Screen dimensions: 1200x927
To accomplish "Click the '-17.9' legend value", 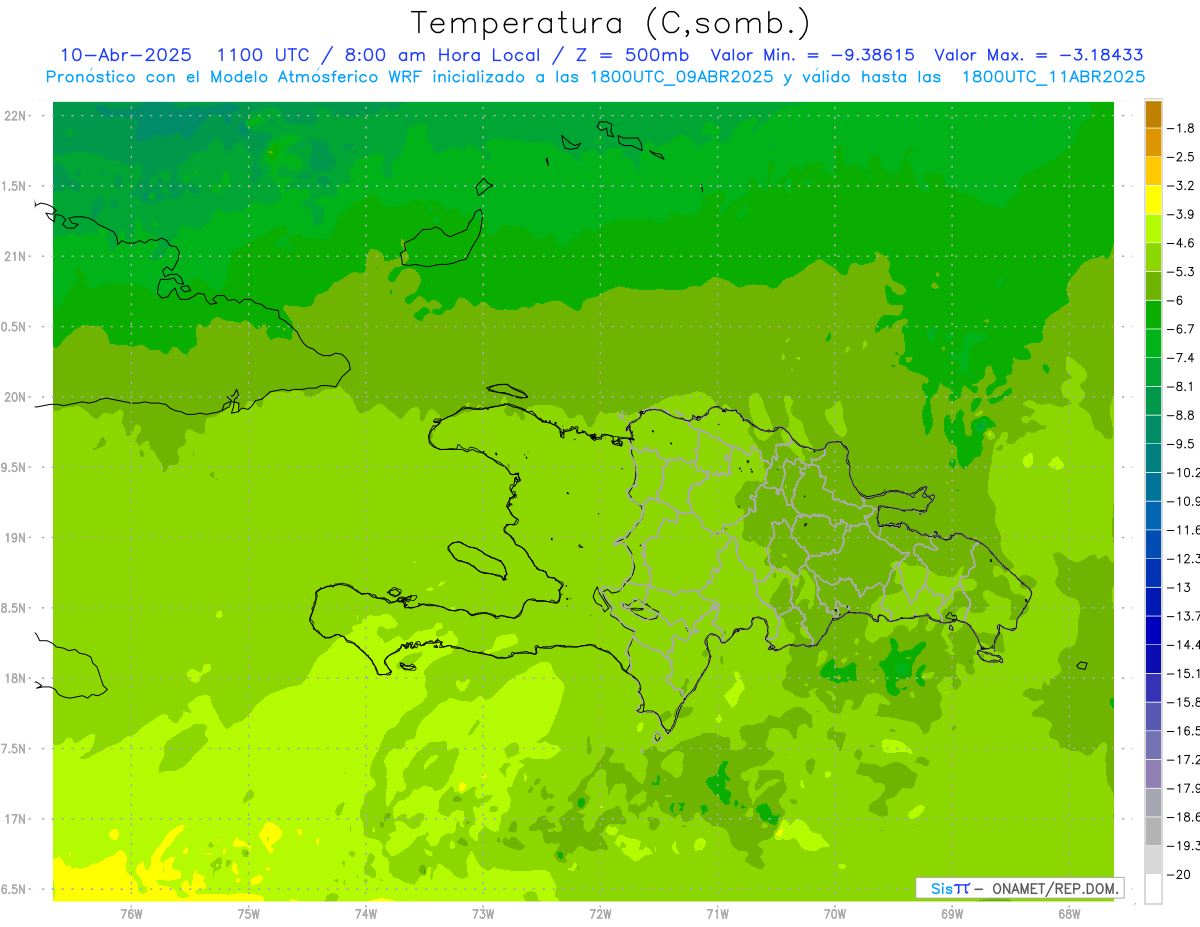I will pos(1185,788).
